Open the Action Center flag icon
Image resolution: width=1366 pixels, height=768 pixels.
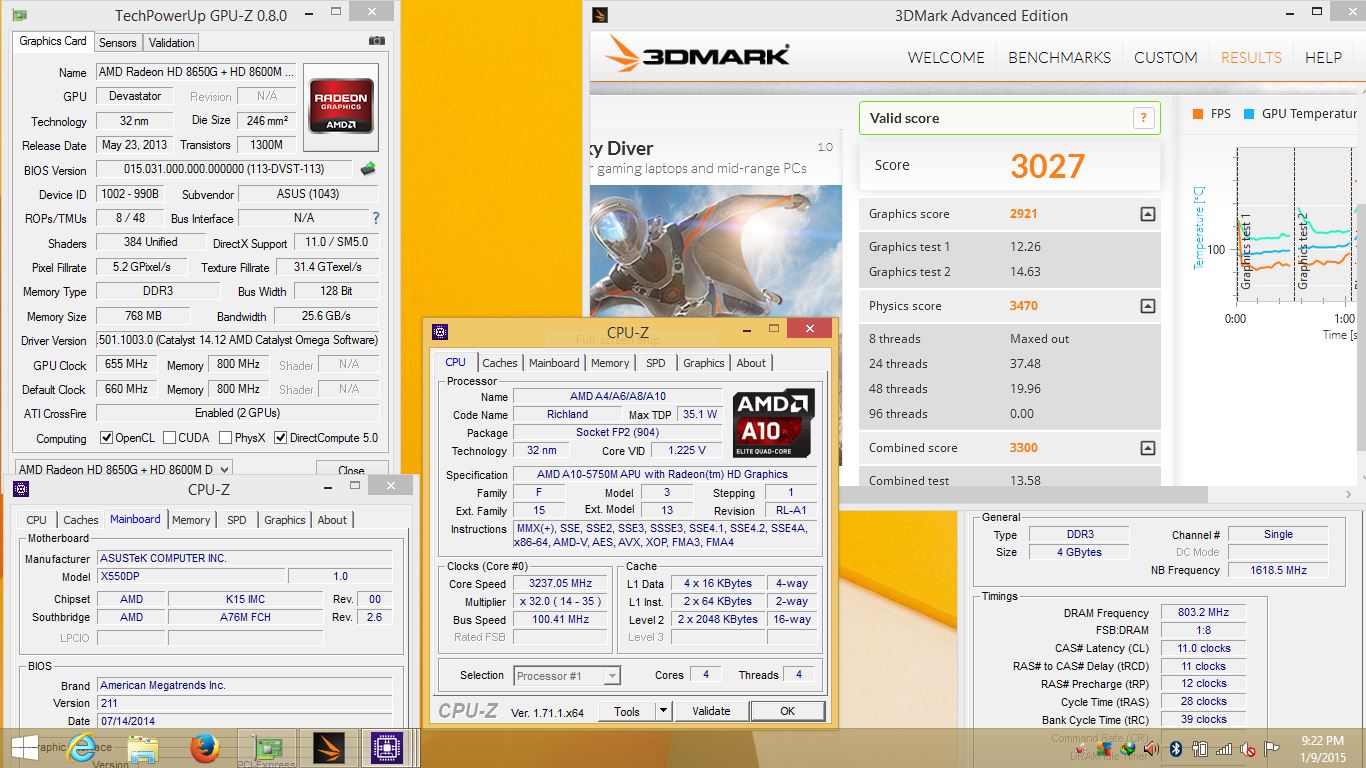click(x=1272, y=748)
